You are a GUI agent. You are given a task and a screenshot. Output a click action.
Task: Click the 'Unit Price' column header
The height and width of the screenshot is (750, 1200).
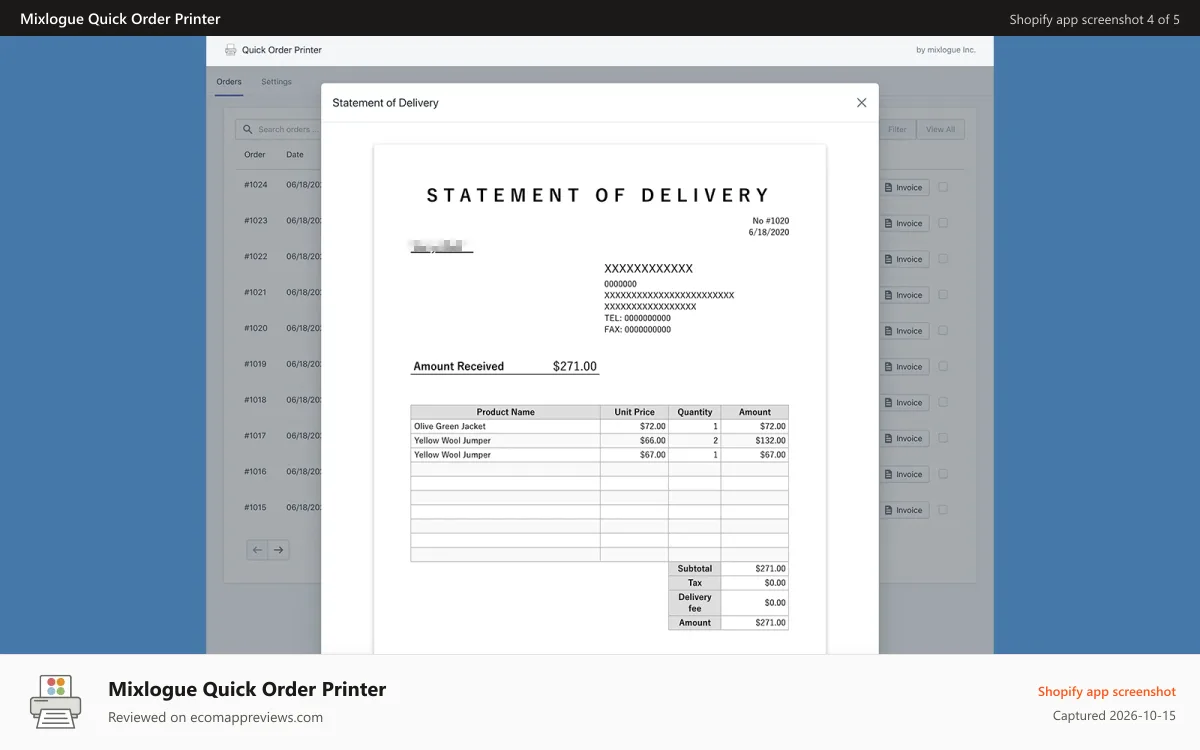click(634, 412)
